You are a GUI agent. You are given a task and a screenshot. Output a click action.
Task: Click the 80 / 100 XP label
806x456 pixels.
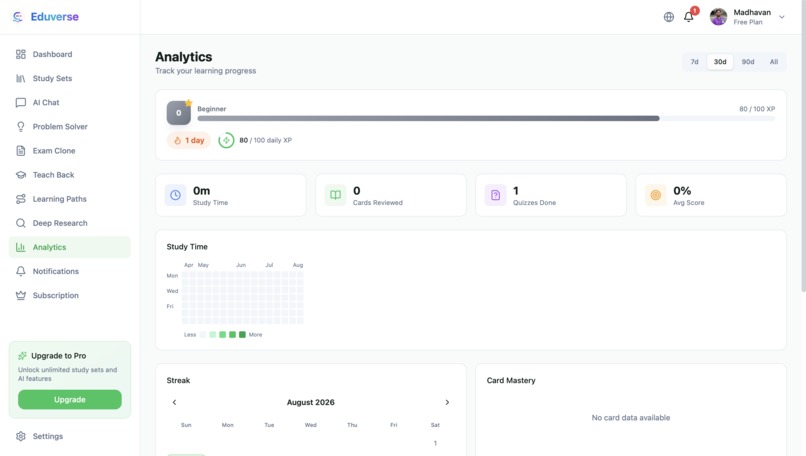click(x=757, y=109)
